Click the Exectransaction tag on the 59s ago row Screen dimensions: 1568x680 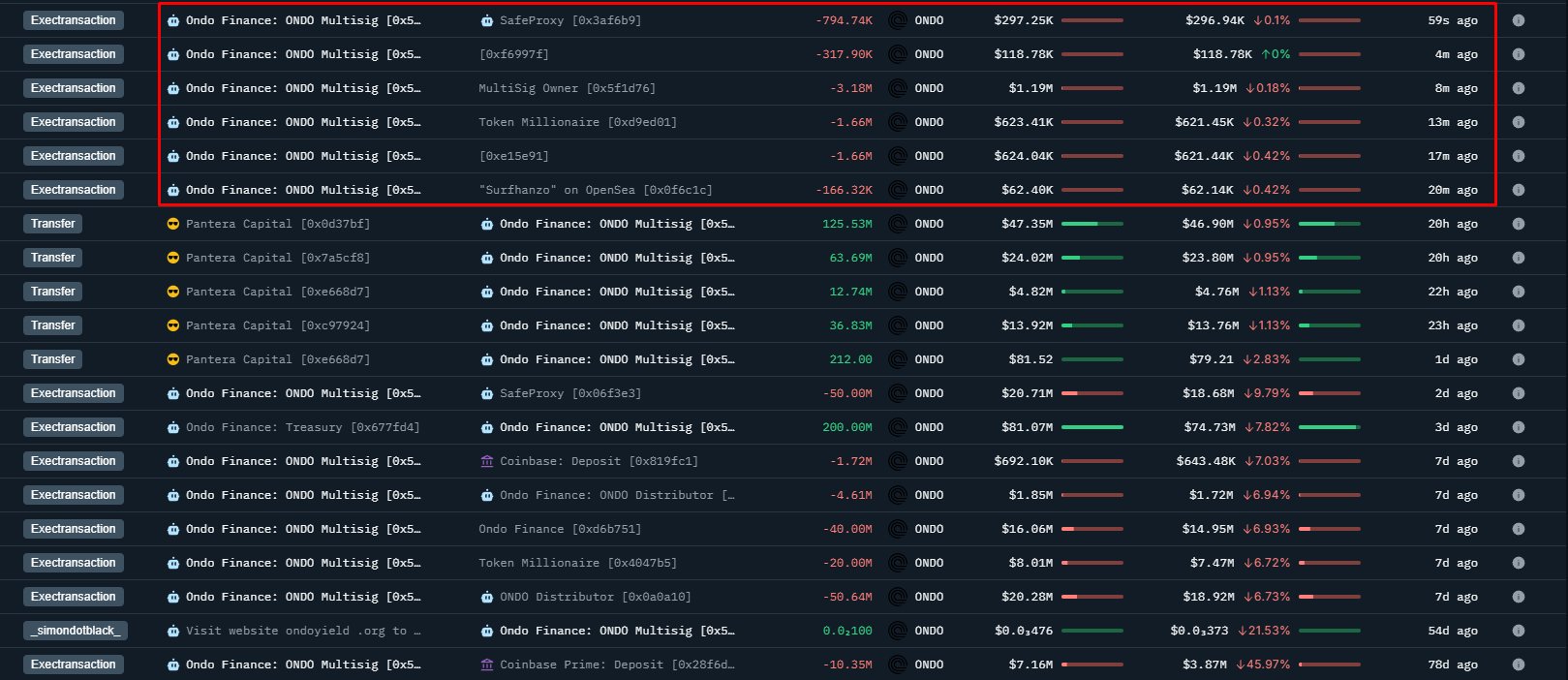pos(74,20)
